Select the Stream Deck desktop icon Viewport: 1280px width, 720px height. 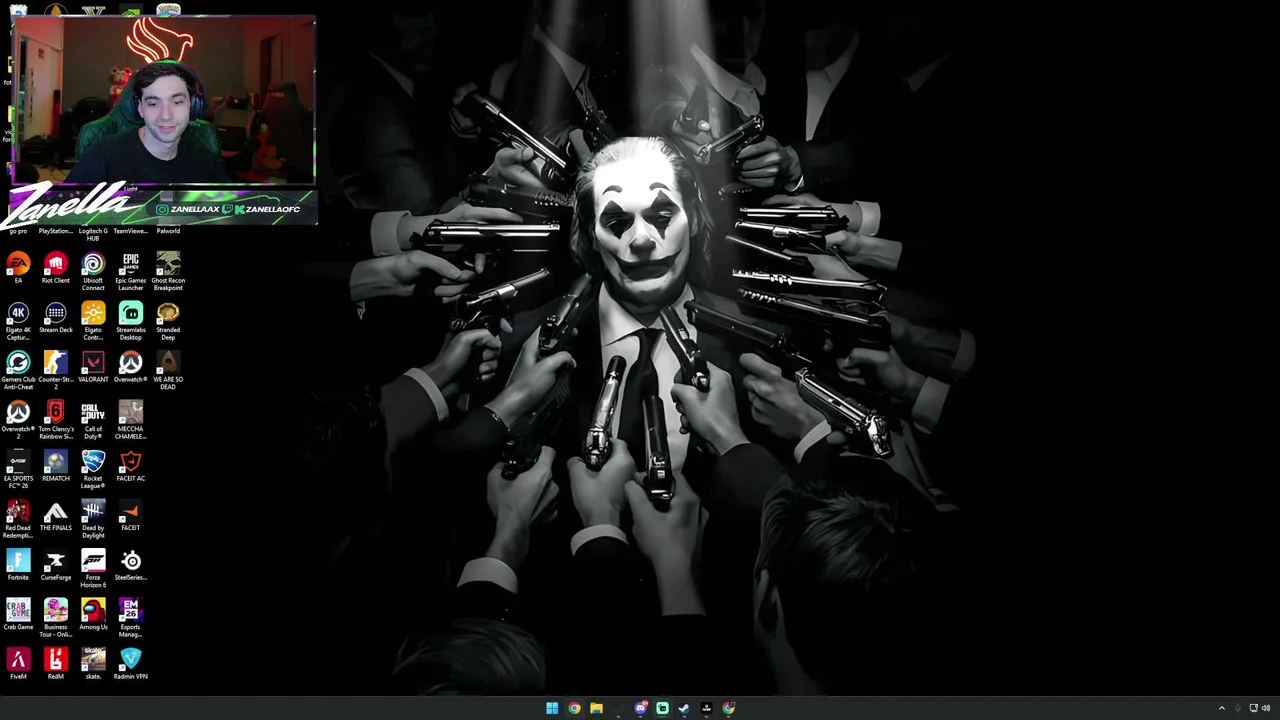tap(56, 318)
